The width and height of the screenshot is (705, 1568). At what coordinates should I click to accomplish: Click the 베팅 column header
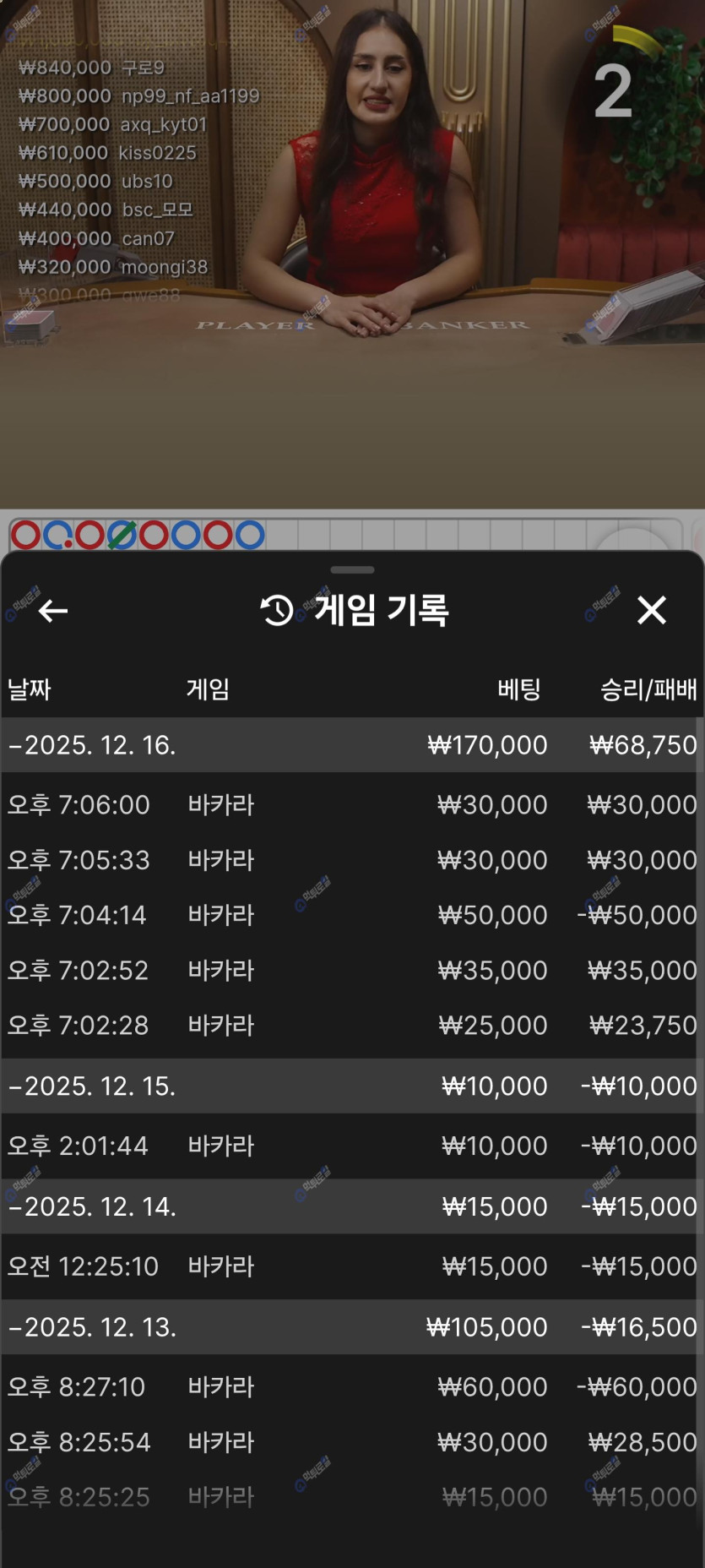[x=518, y=689]
